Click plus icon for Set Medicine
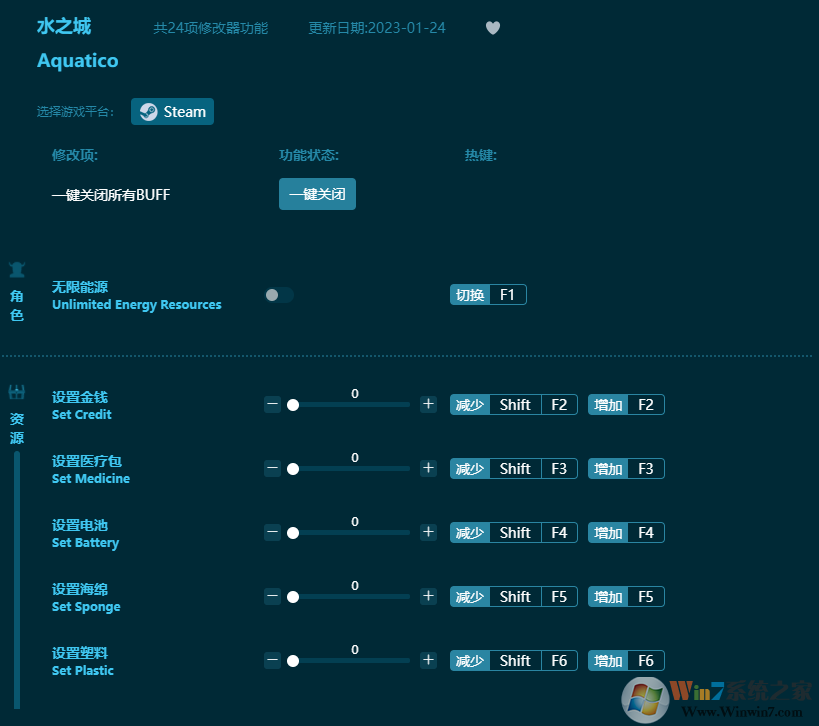Image resolution: width=819 pixels, height=726 pixels. coord(428,469)
